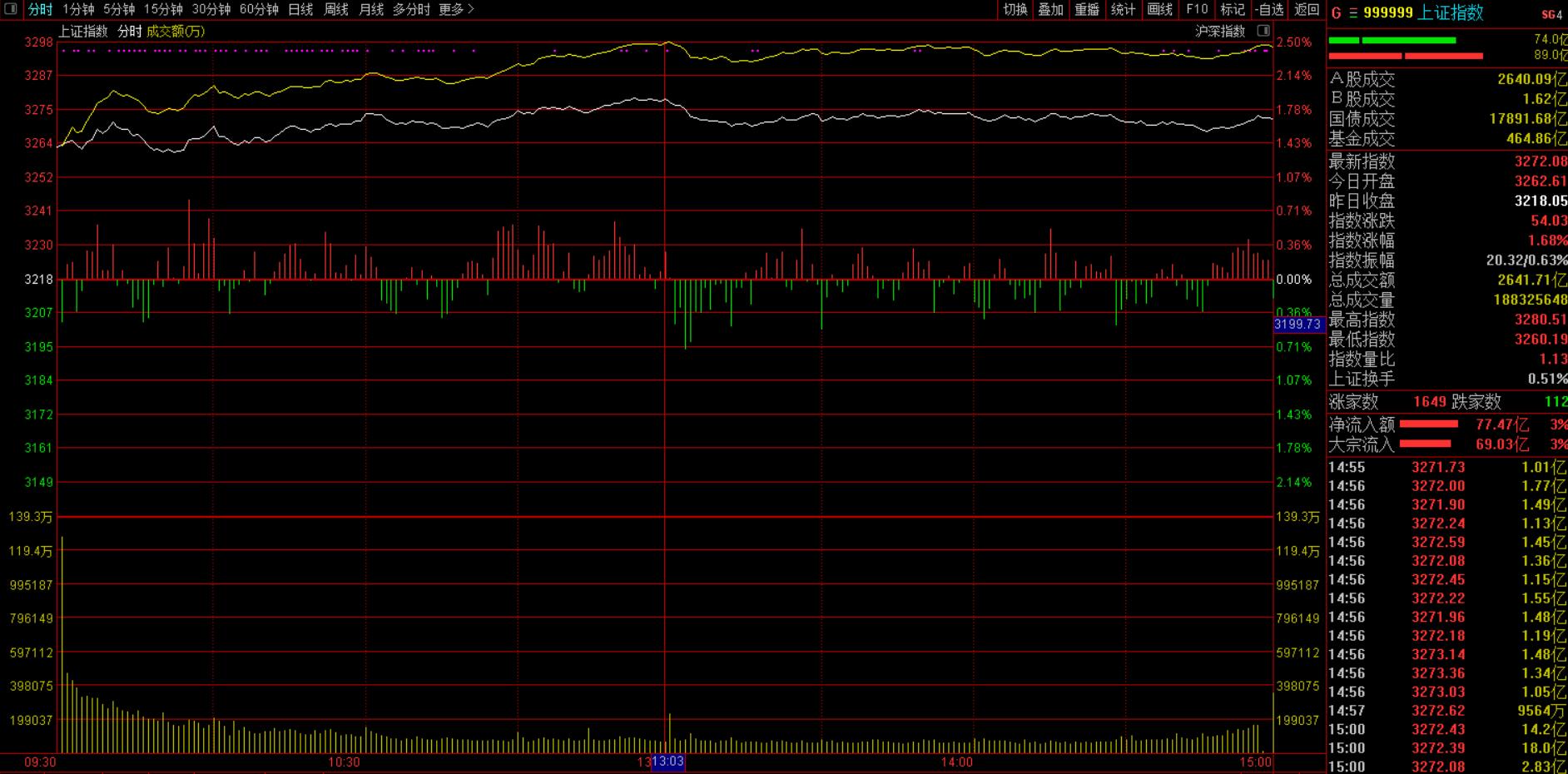Select the 多分时 multi-day tab
Image resolution: width=1568 pixels, height=774 pixels.
pyautogui.click(x=411, y=9)
